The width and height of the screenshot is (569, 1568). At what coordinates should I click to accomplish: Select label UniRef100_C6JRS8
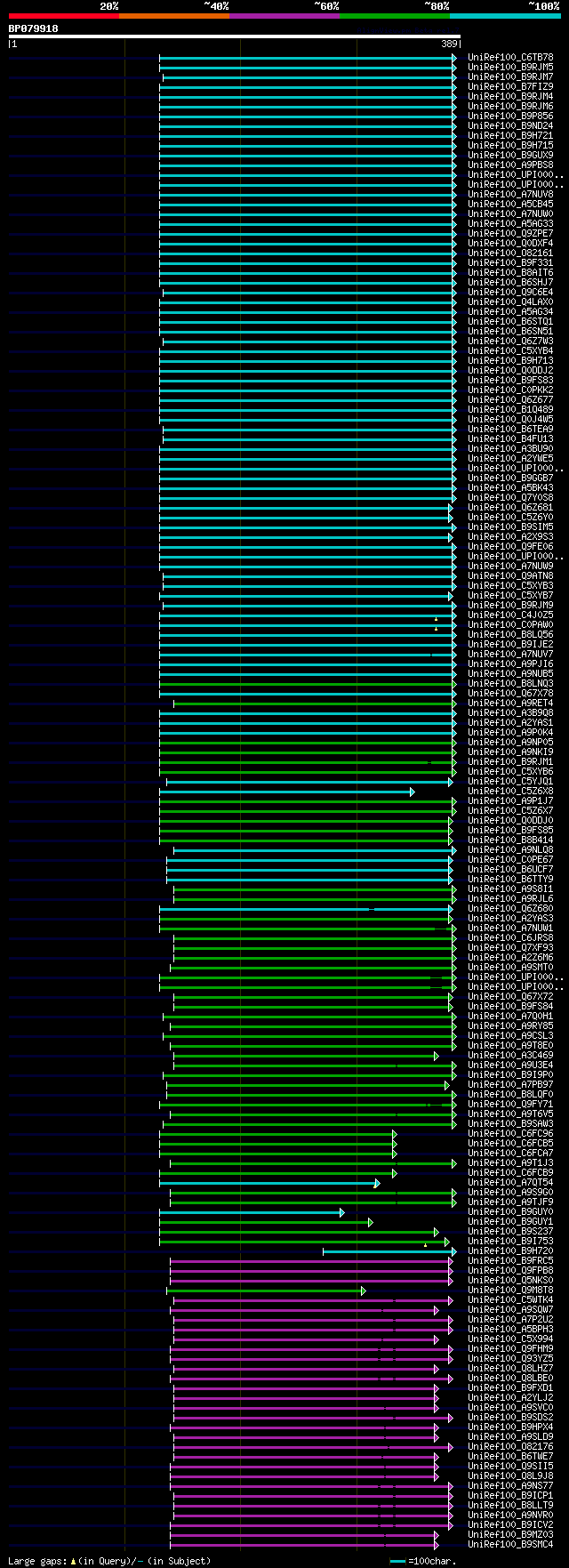[x=510, y=937]
